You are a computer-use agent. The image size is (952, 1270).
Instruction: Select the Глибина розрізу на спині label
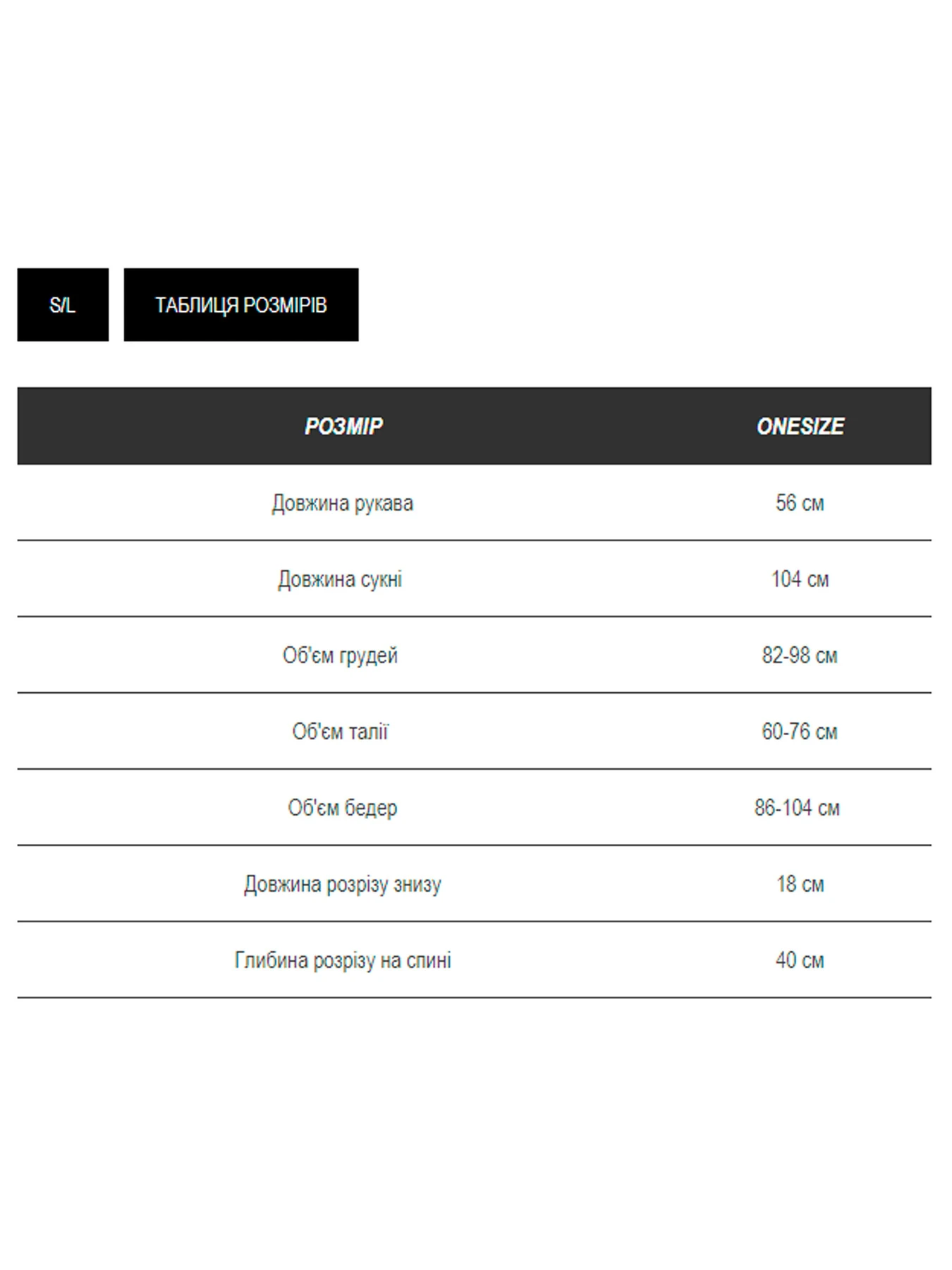tap(343, 960)
